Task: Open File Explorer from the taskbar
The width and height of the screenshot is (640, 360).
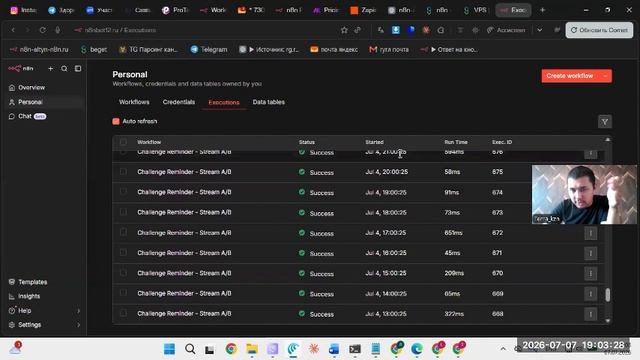Action: 252,349
